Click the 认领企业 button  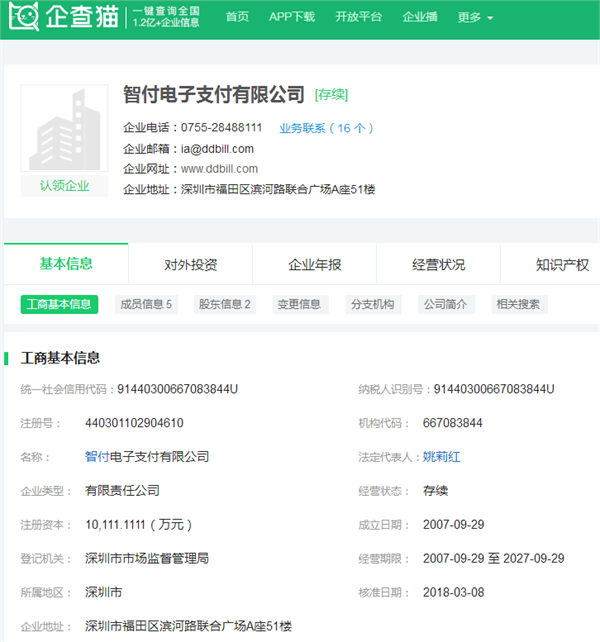coord(64,186)
